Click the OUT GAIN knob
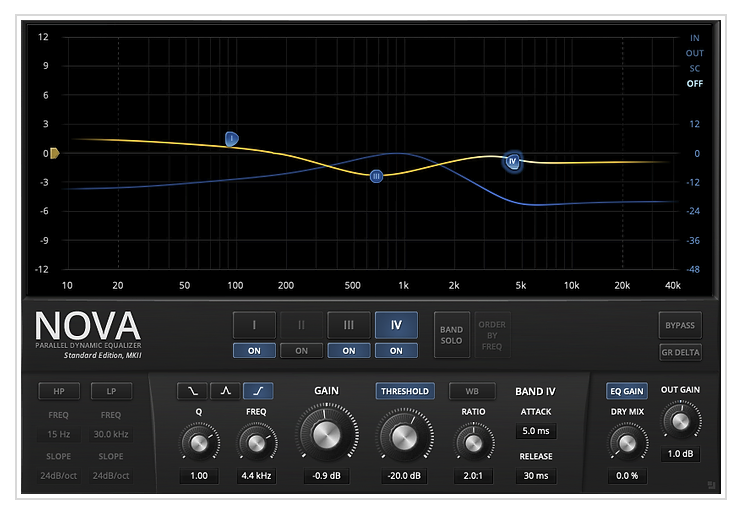This screenshot has height=512, width=730. tap(681, 421)
